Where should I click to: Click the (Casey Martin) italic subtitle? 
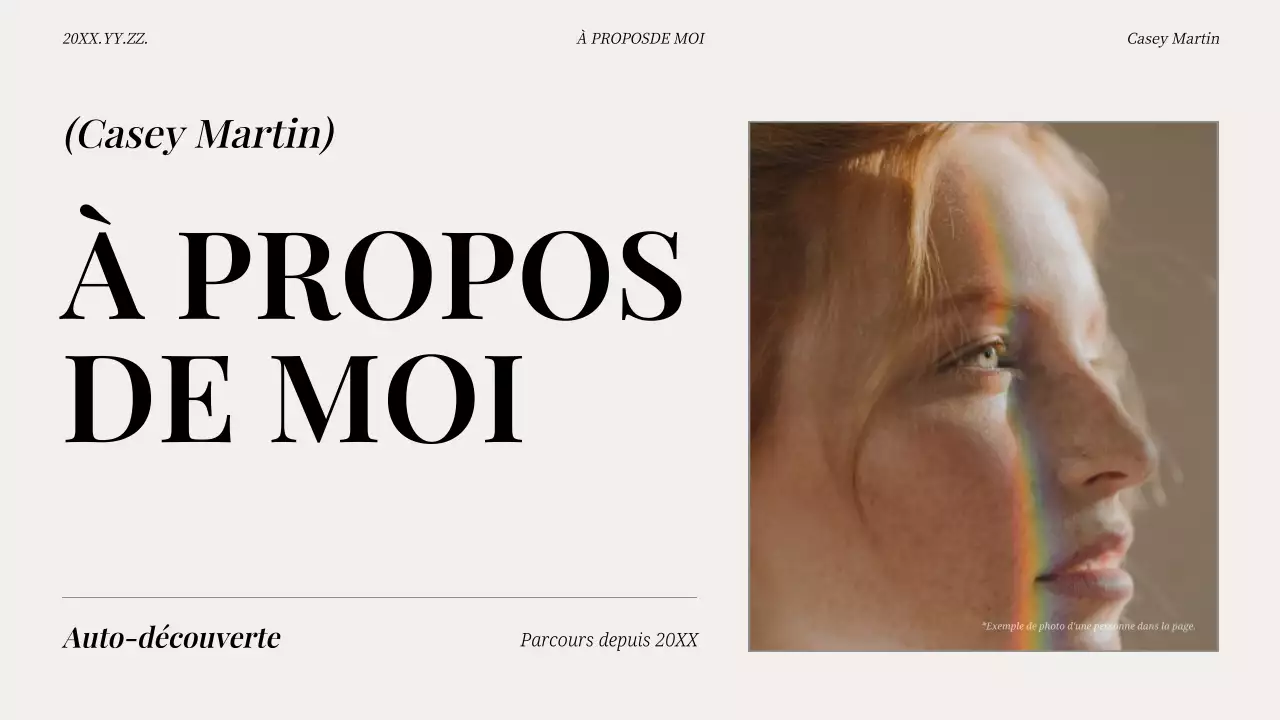[199, 133]
